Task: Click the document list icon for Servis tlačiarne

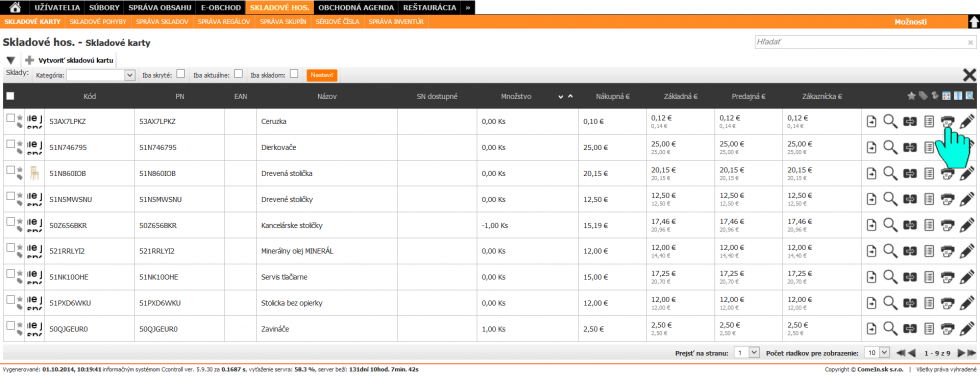Action: coord(929,277)
